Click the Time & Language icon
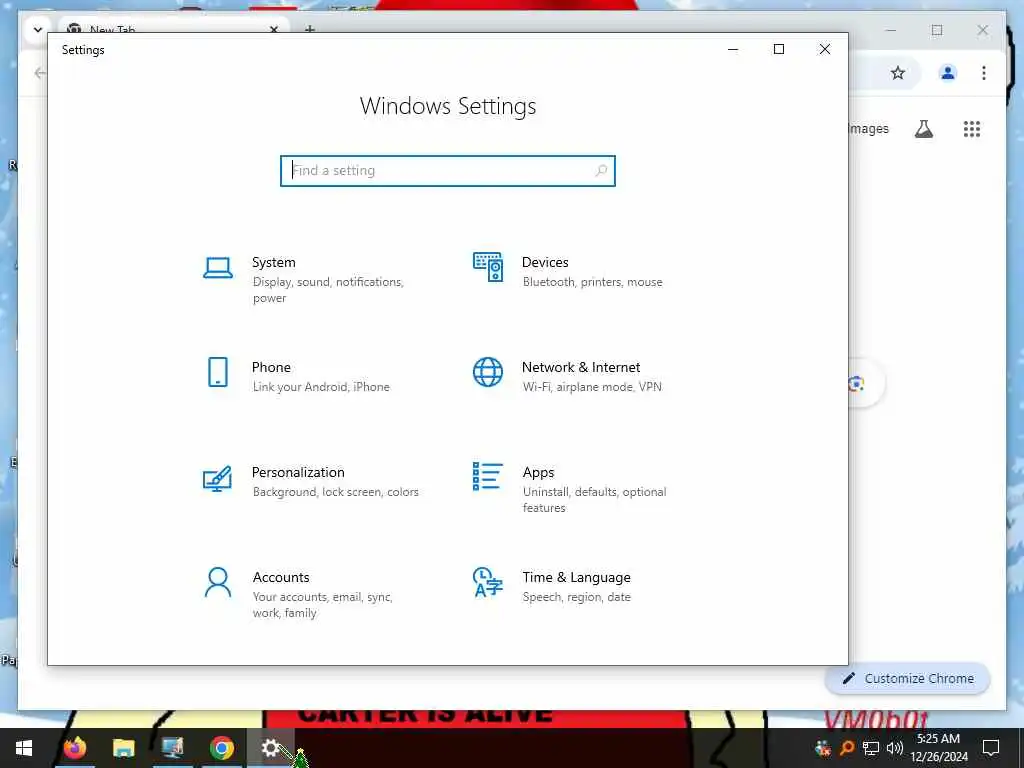The image size is (1024, 768). coord(488,583)
